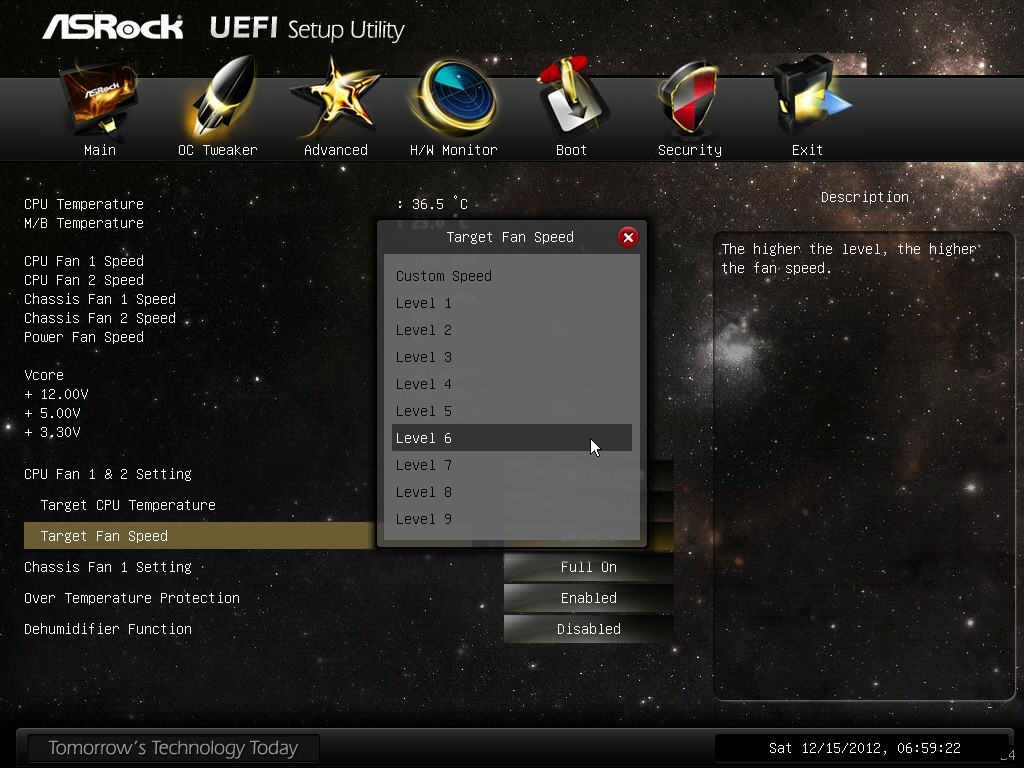1024x768 pixels.
Task: Click the date and time display
Action: tap(865, 748)
